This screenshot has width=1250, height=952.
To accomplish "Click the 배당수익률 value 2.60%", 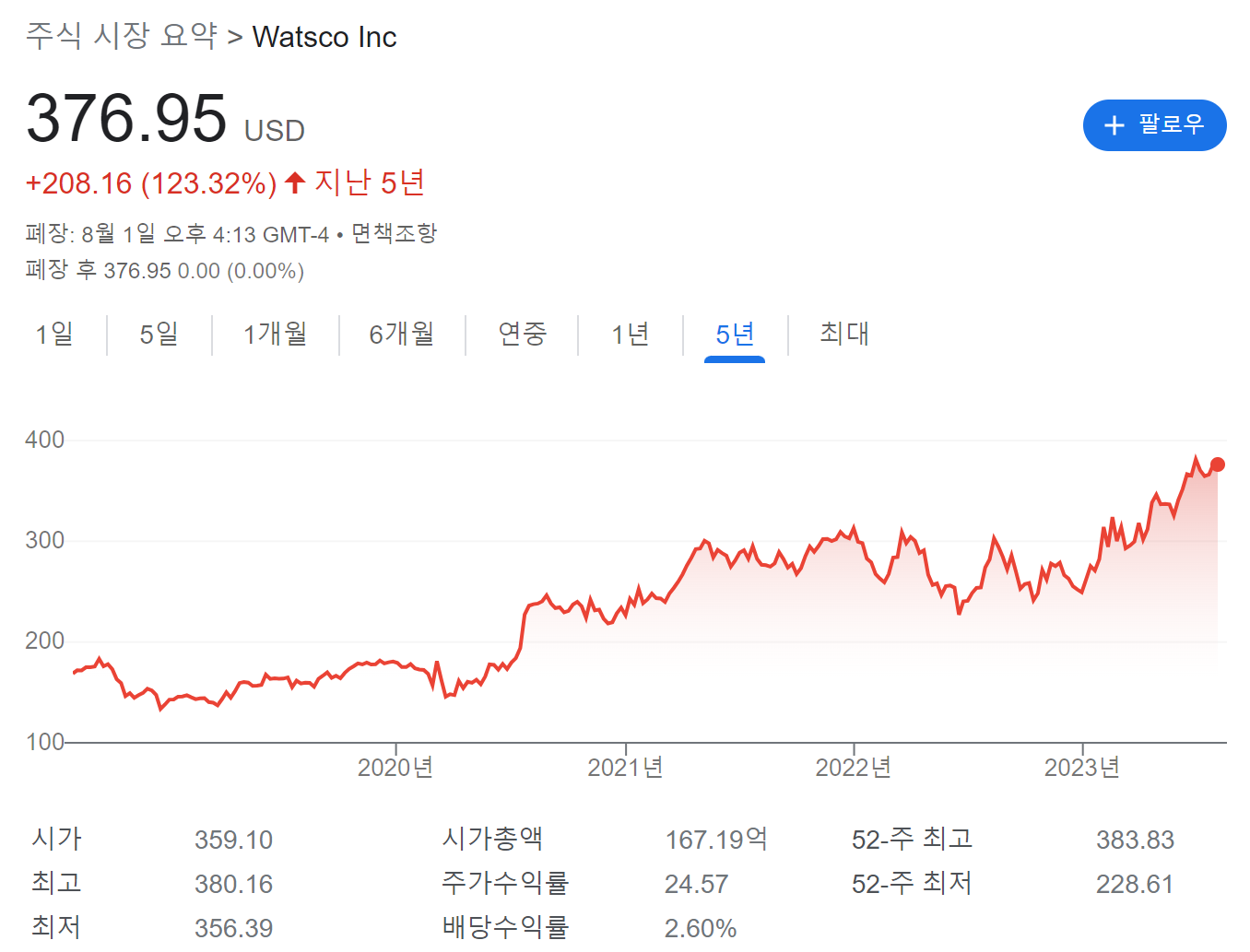I will [x=701, y=928].
